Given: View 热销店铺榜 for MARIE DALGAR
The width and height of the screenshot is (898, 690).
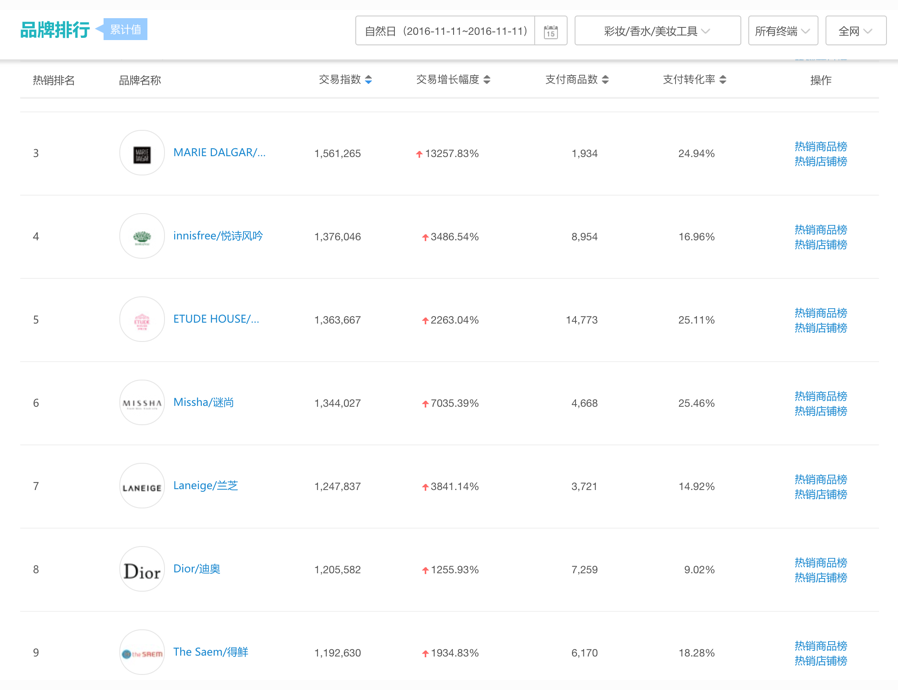Looking at the screenshot, I should (821, 161).
